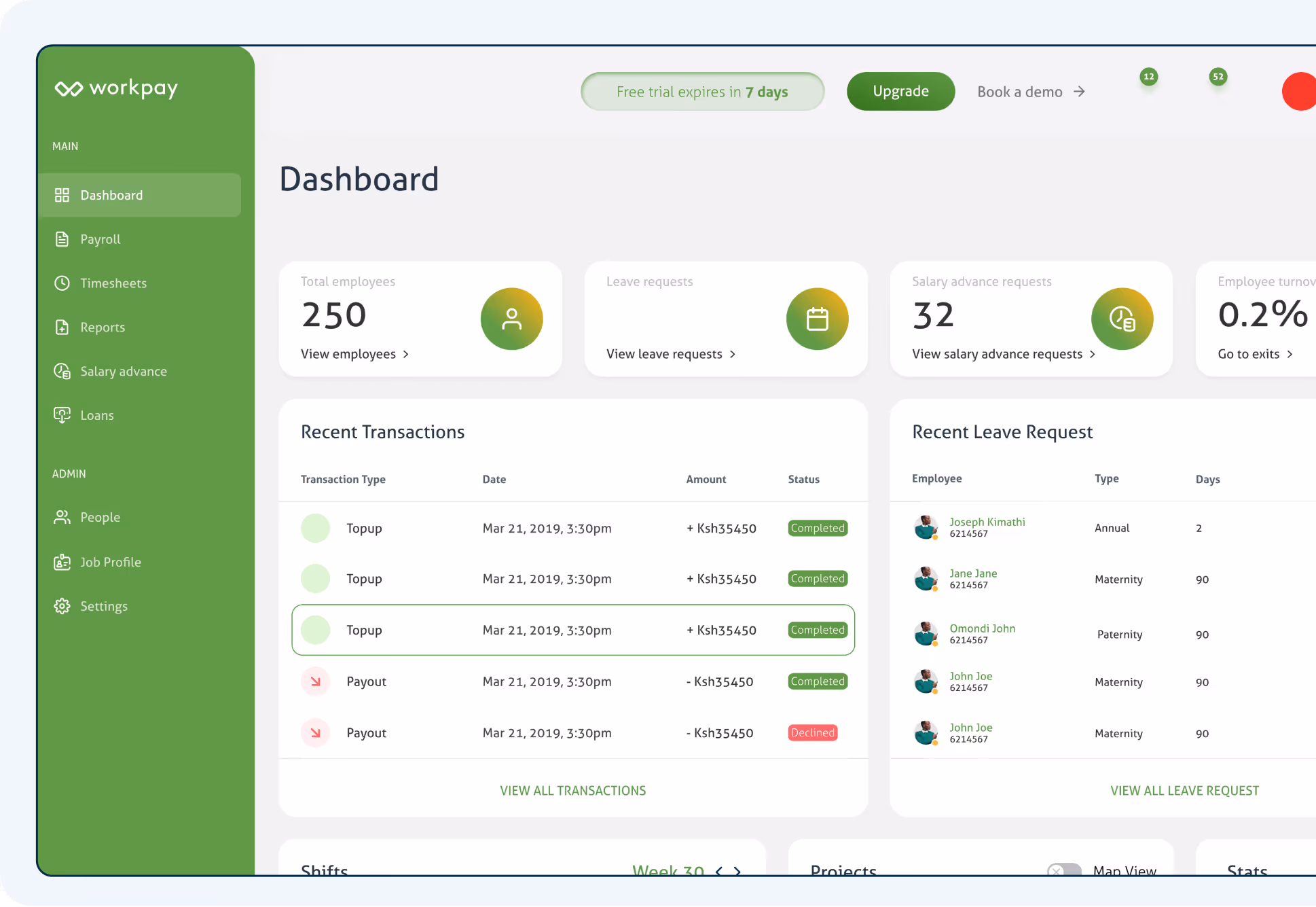Viewport: 1316px width, 907px height.
Task: Click the Salary advance sidebar icon
Action: coord(62,372)
